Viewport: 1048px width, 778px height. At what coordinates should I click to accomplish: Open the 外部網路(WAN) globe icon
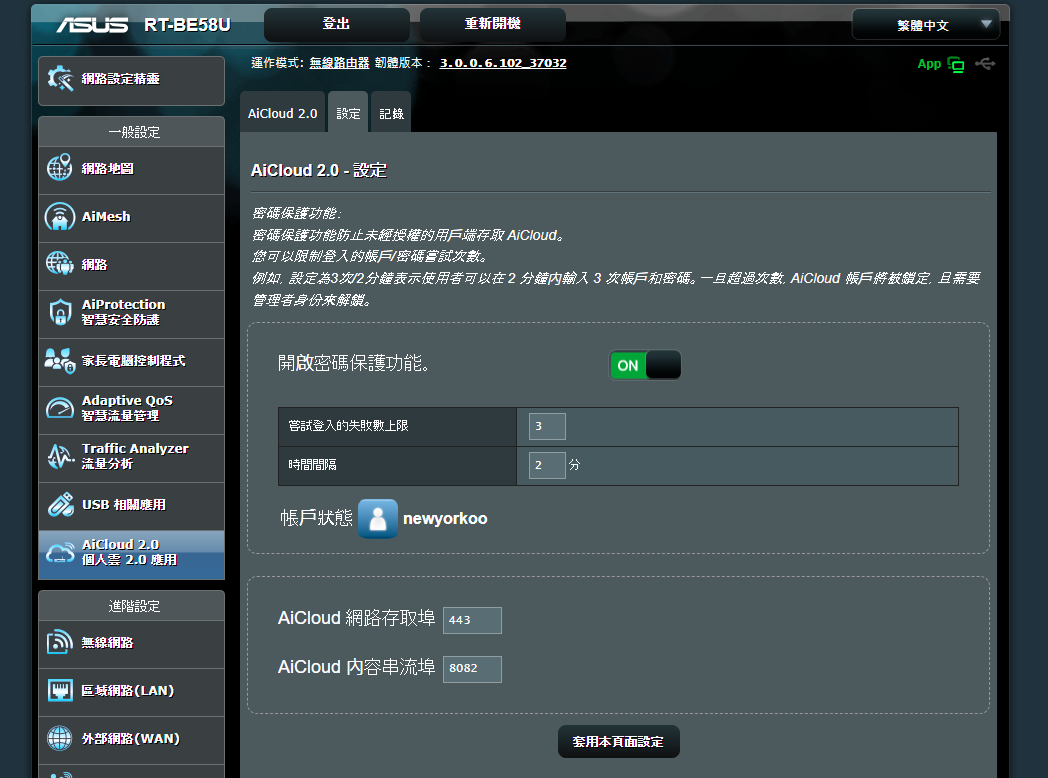59,739
